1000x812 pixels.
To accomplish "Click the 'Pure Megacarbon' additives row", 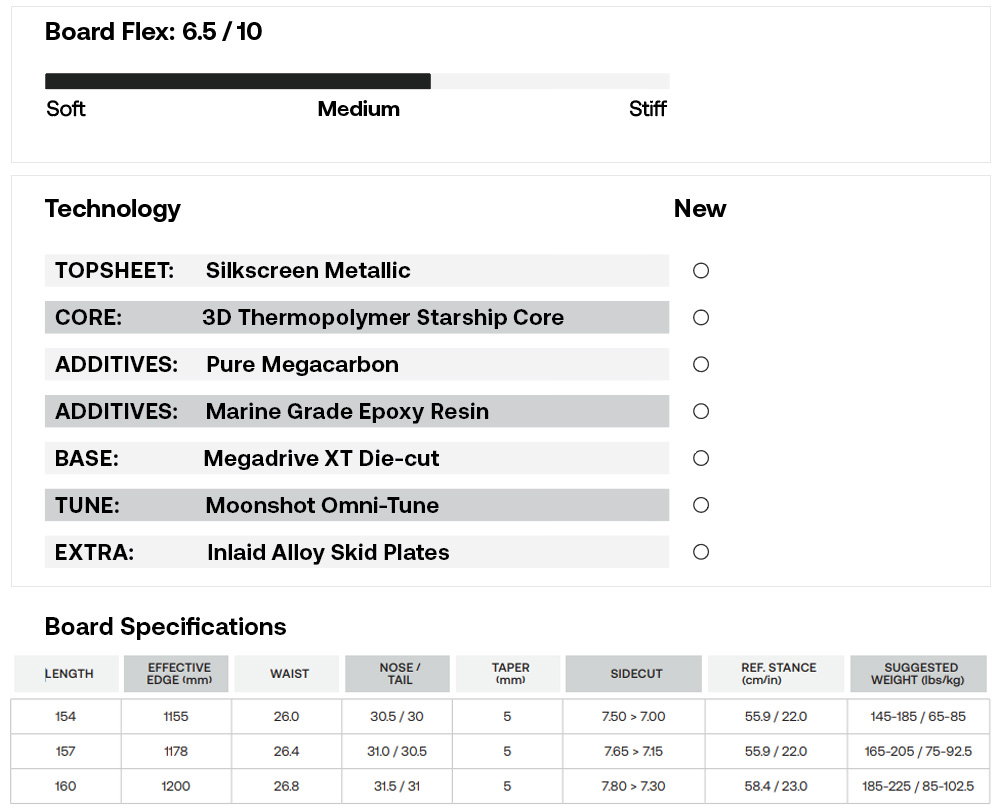I will pyautogui.click(x=357, y=364).
